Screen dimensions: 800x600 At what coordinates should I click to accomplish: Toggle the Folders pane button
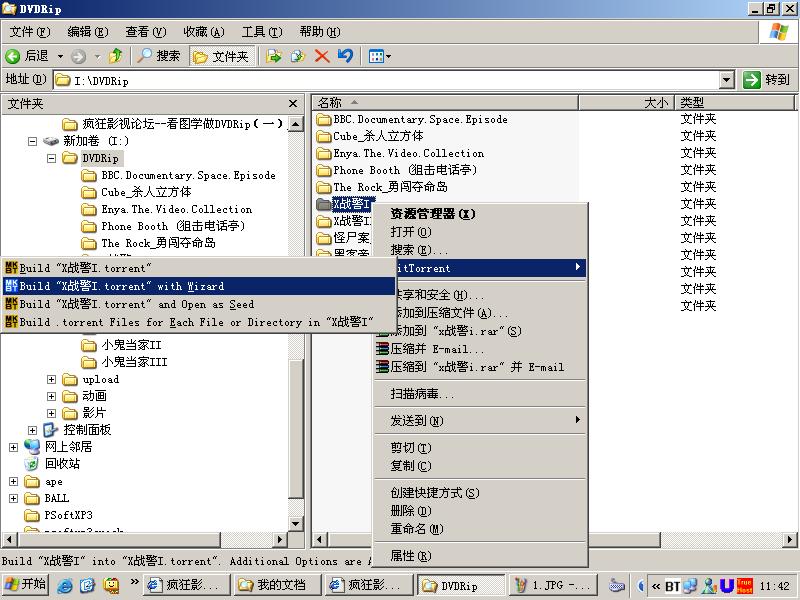click(221, 56)
